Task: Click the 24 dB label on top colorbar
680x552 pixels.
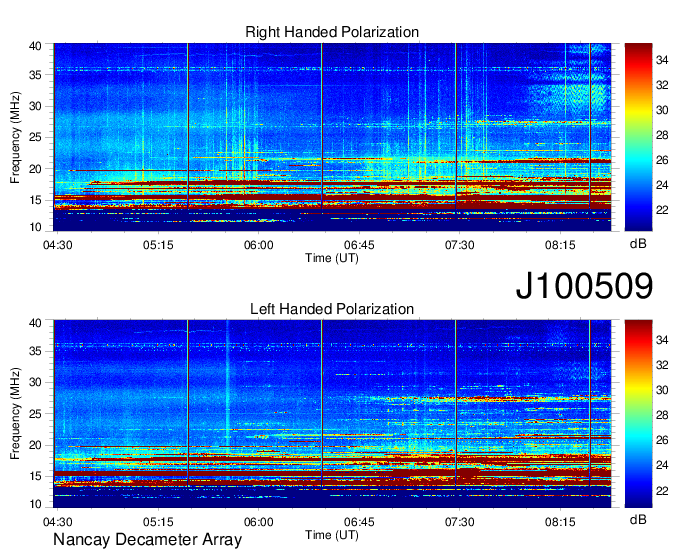Action: coord(662,185)
